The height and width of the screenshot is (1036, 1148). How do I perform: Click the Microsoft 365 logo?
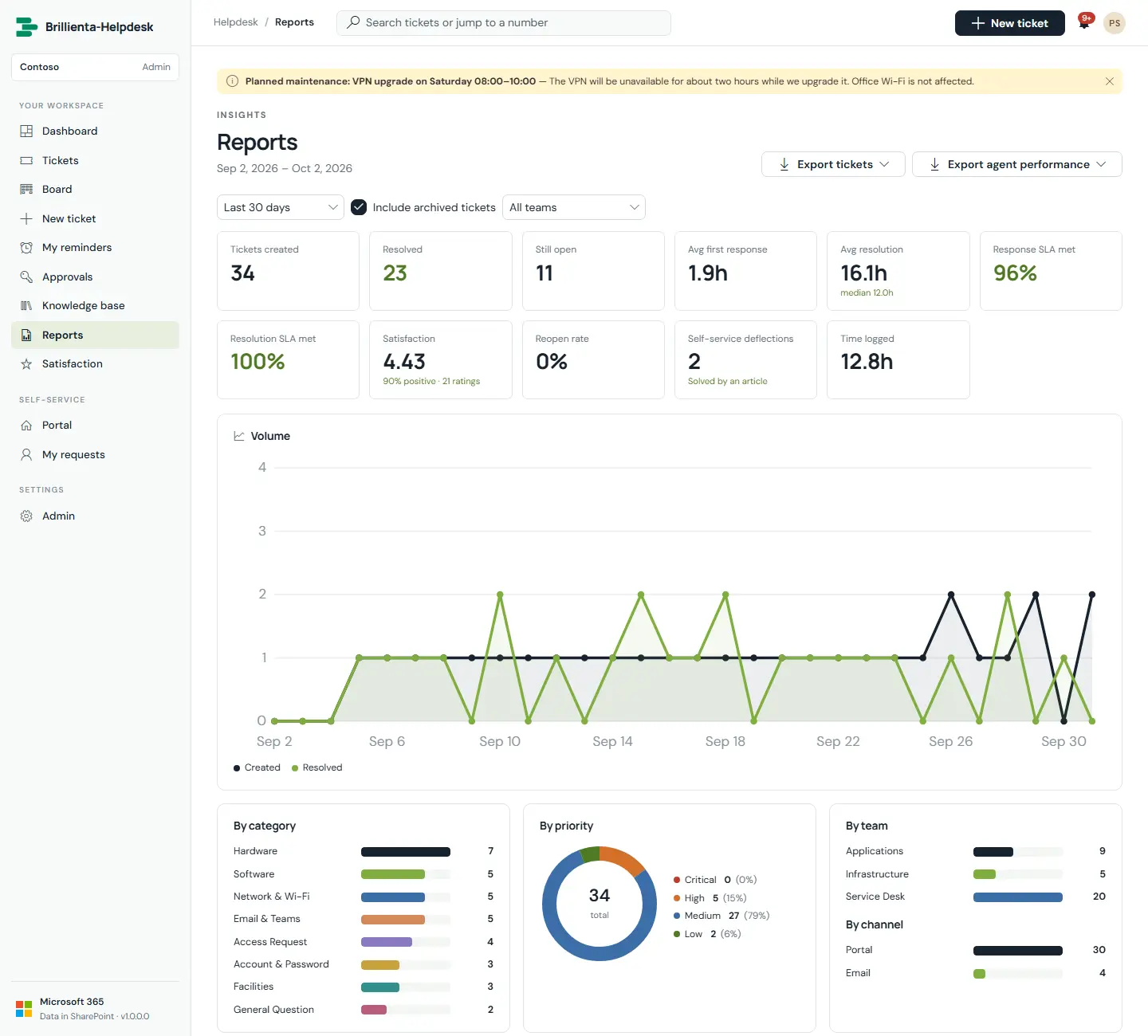pyautogui.click(x=24, y=1008)
